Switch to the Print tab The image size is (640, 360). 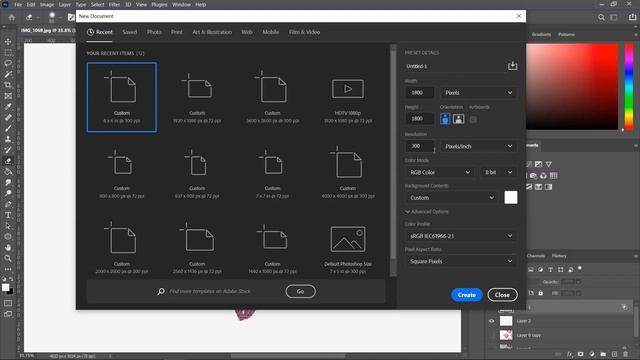(x=177, y=32)
